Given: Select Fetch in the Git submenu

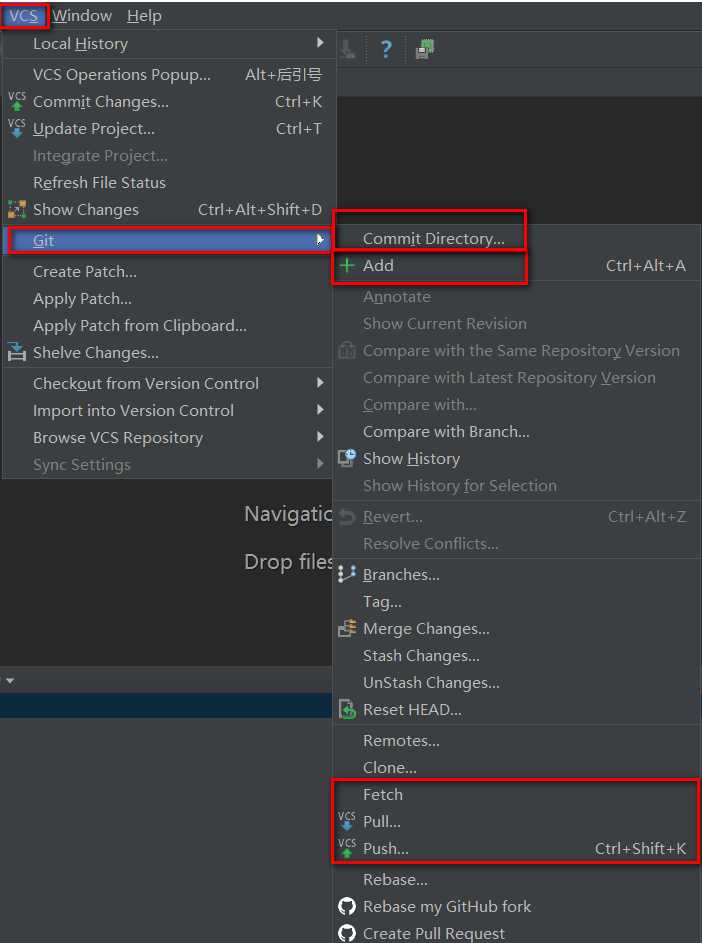Looking at the screenshot, I should [x=383, y=794].
